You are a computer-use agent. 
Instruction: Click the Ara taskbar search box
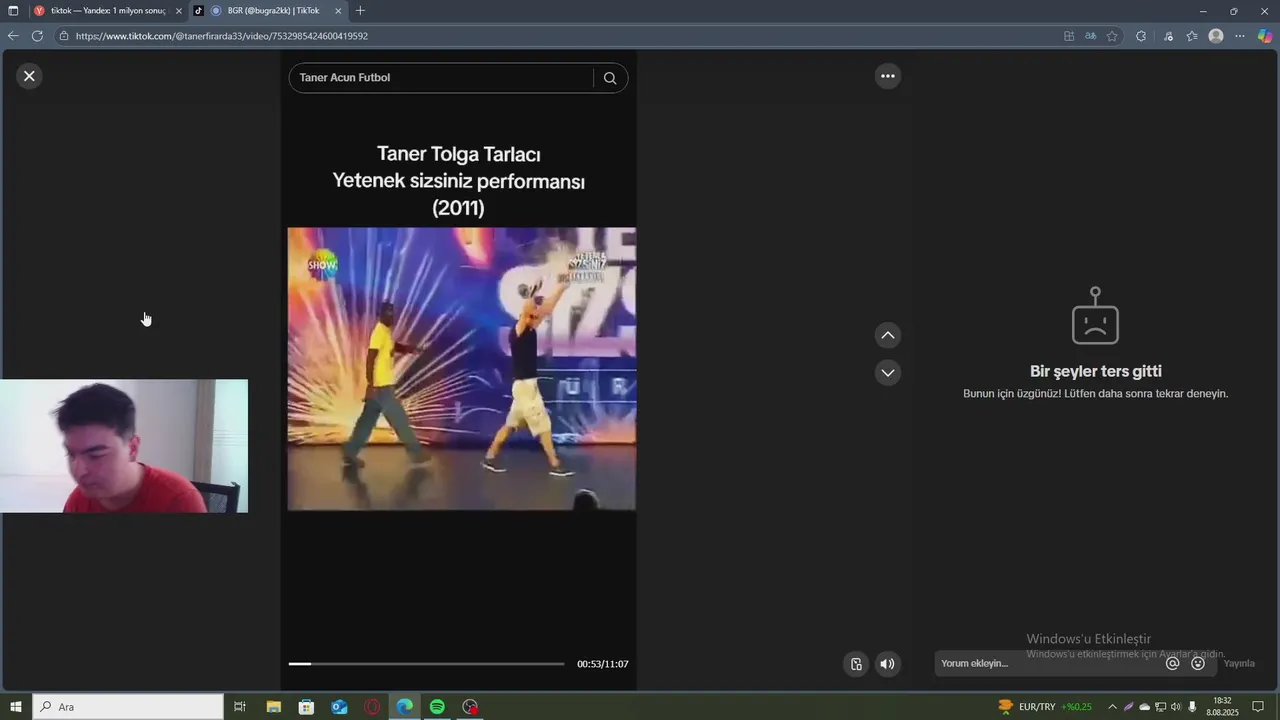(x=128, y=707)
